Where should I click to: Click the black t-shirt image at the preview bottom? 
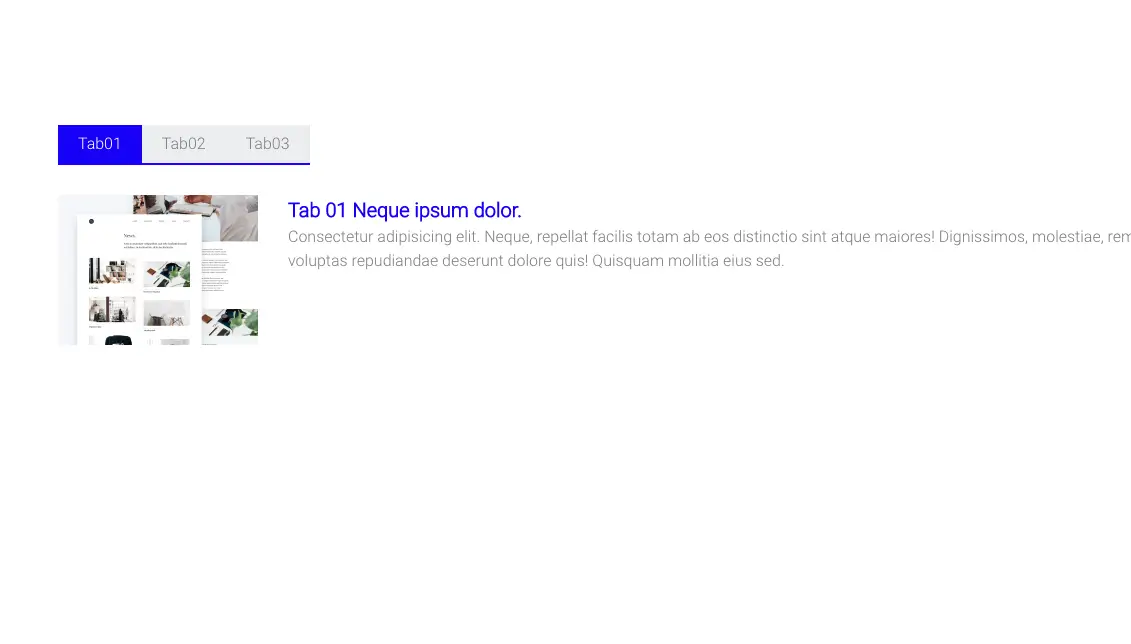click(118, 340)
